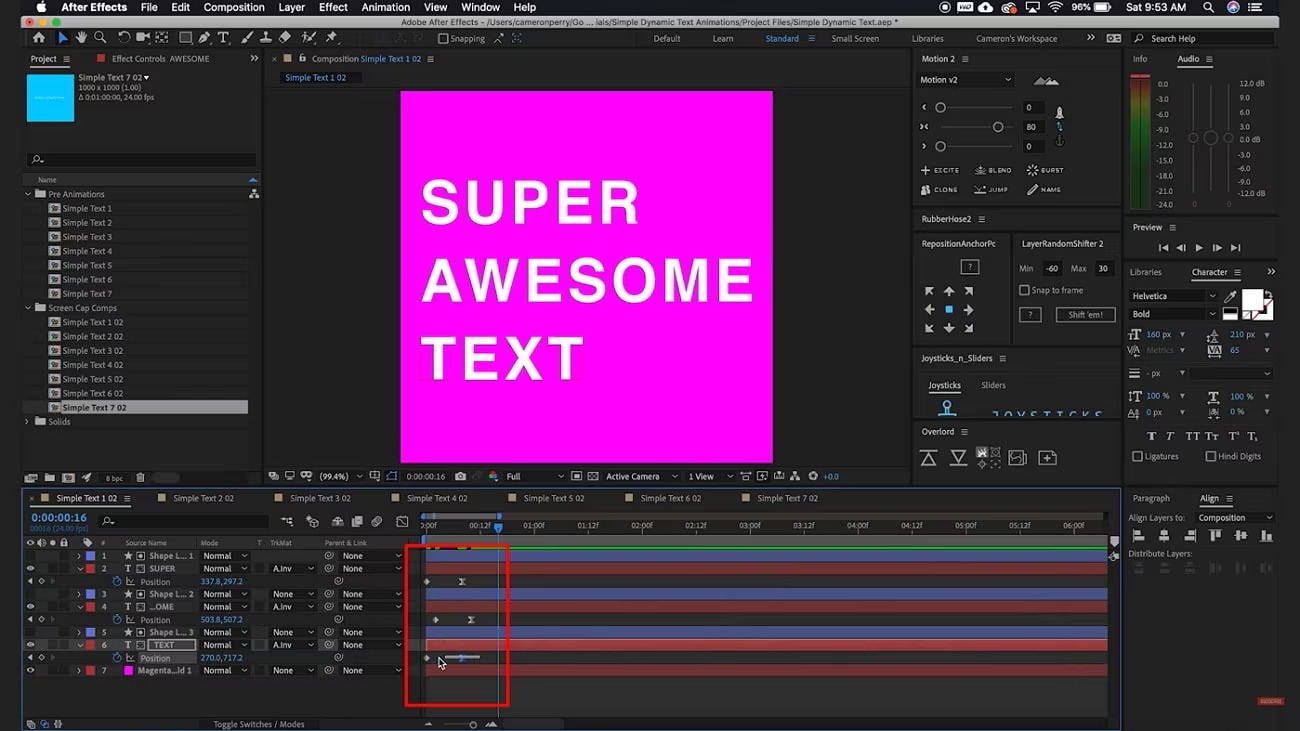Expand the Shape Layer 1 properties
Screen dimensions: 1300x731
(79, 556)
